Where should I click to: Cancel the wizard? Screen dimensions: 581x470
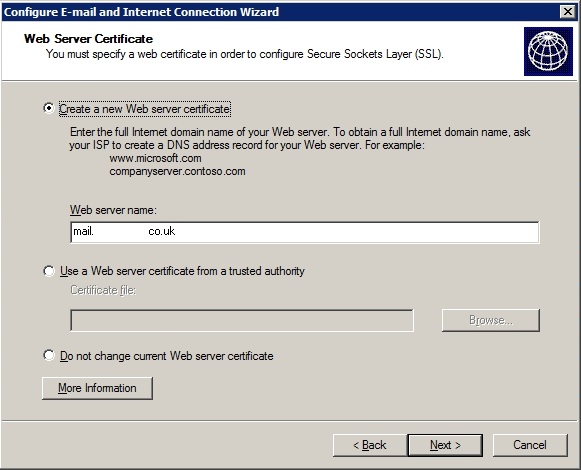pyautogui.click(x=530, y=445)
